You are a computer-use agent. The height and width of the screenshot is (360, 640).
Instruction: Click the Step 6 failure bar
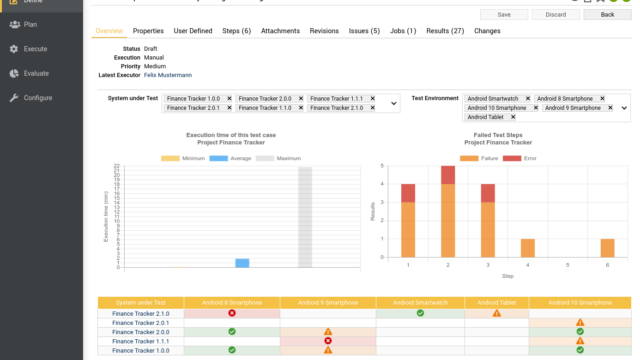click(x=607, y=248)
